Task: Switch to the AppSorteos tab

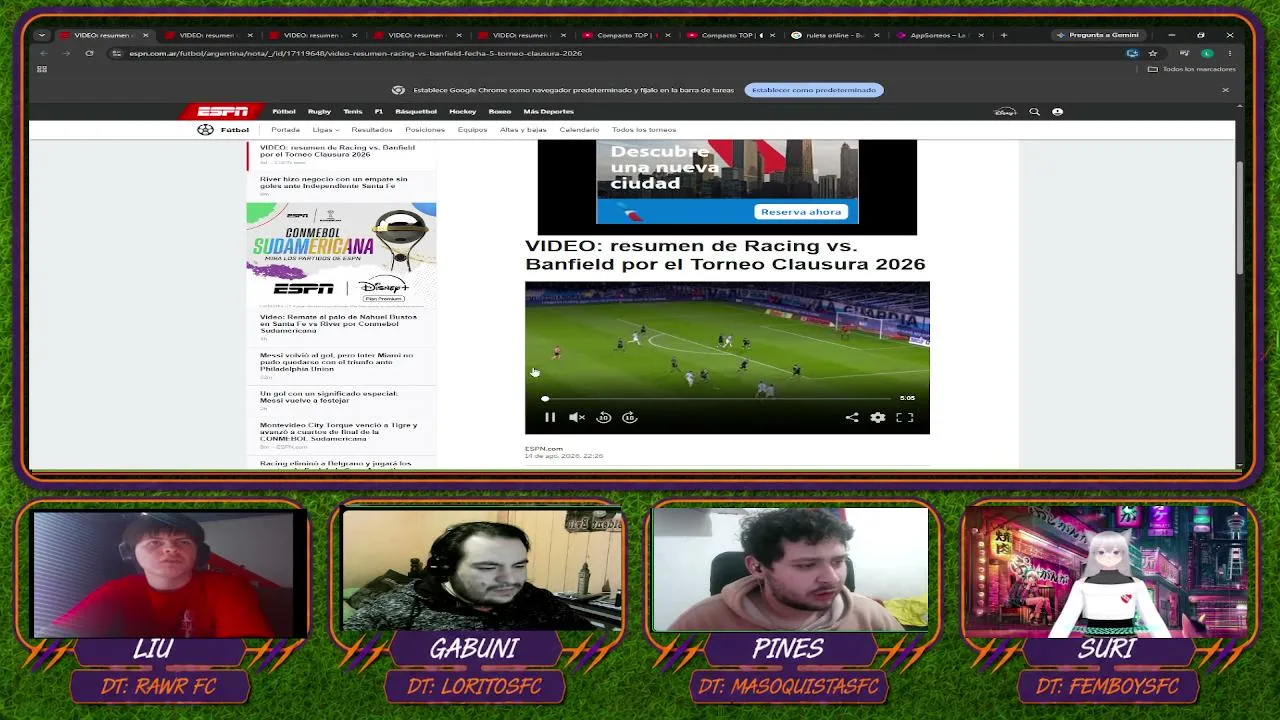Action: 938,35
